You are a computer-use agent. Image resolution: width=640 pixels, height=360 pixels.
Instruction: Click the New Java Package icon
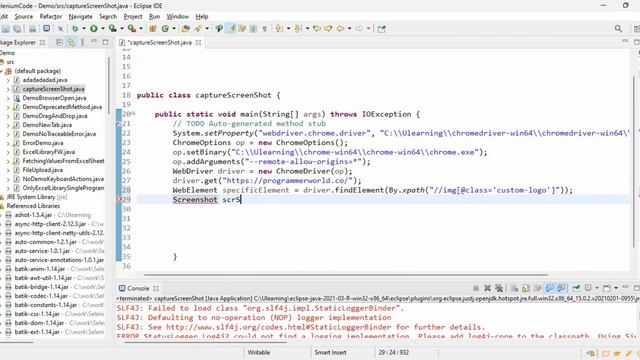pyautogui.click(x=153, y=29)
